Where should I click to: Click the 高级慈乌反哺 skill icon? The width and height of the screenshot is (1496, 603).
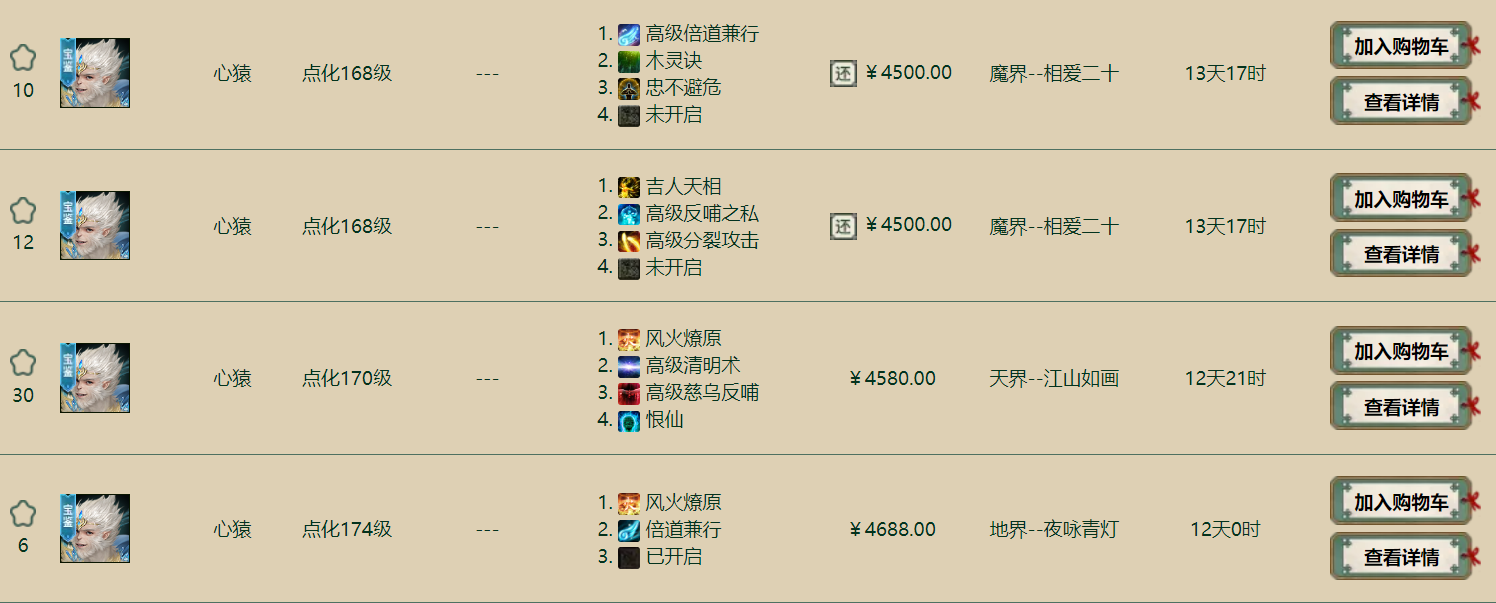tap(628, 393)
